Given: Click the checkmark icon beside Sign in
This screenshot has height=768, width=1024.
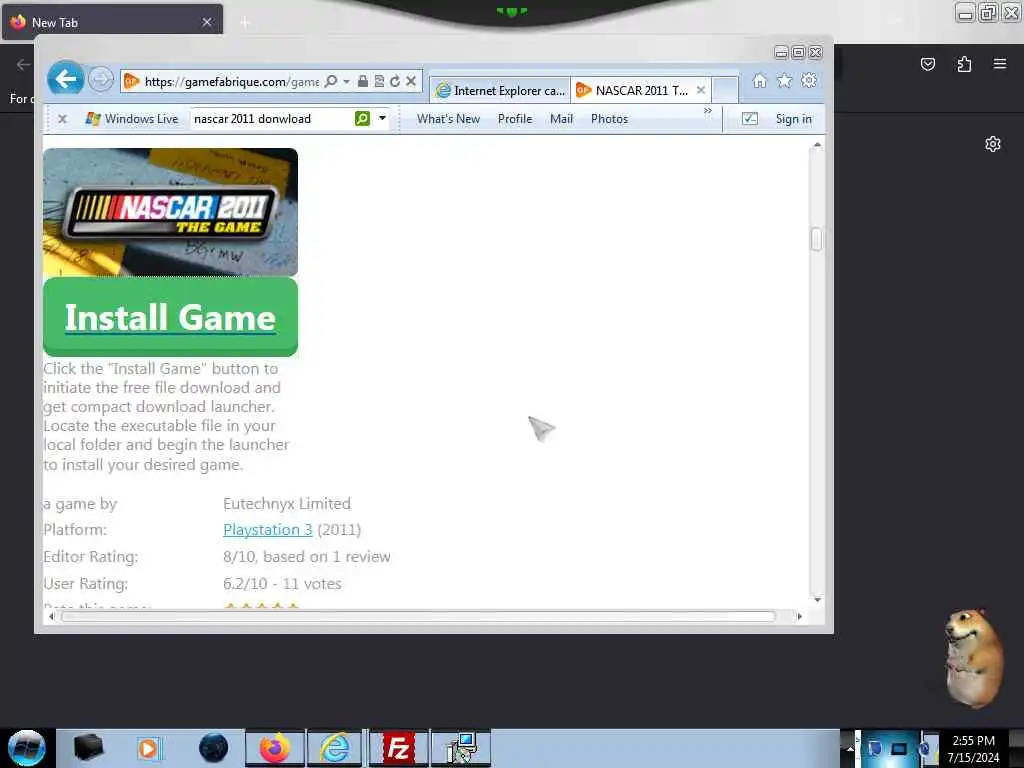Looking at the screenshot, I should tap(750, 118).
